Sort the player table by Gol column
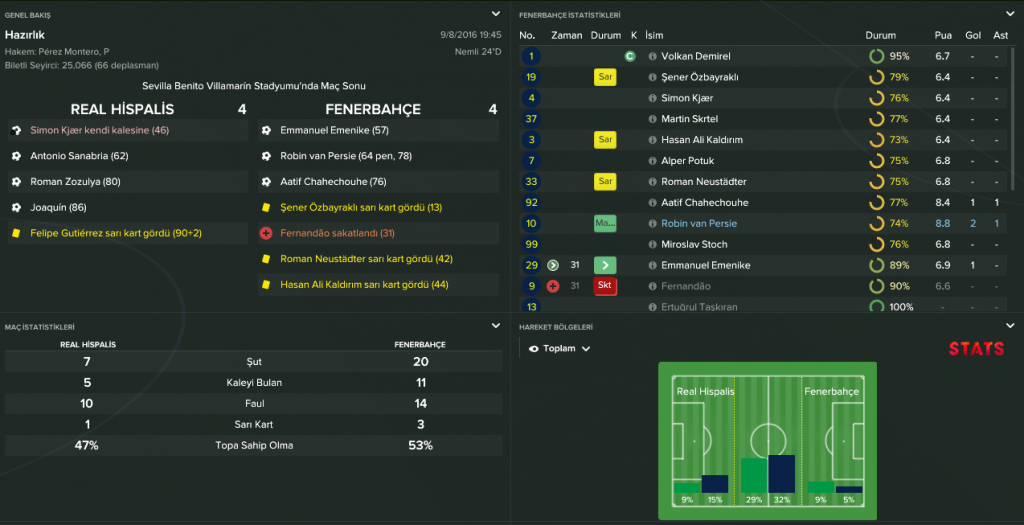1024x525 pixels. (972, 36)
